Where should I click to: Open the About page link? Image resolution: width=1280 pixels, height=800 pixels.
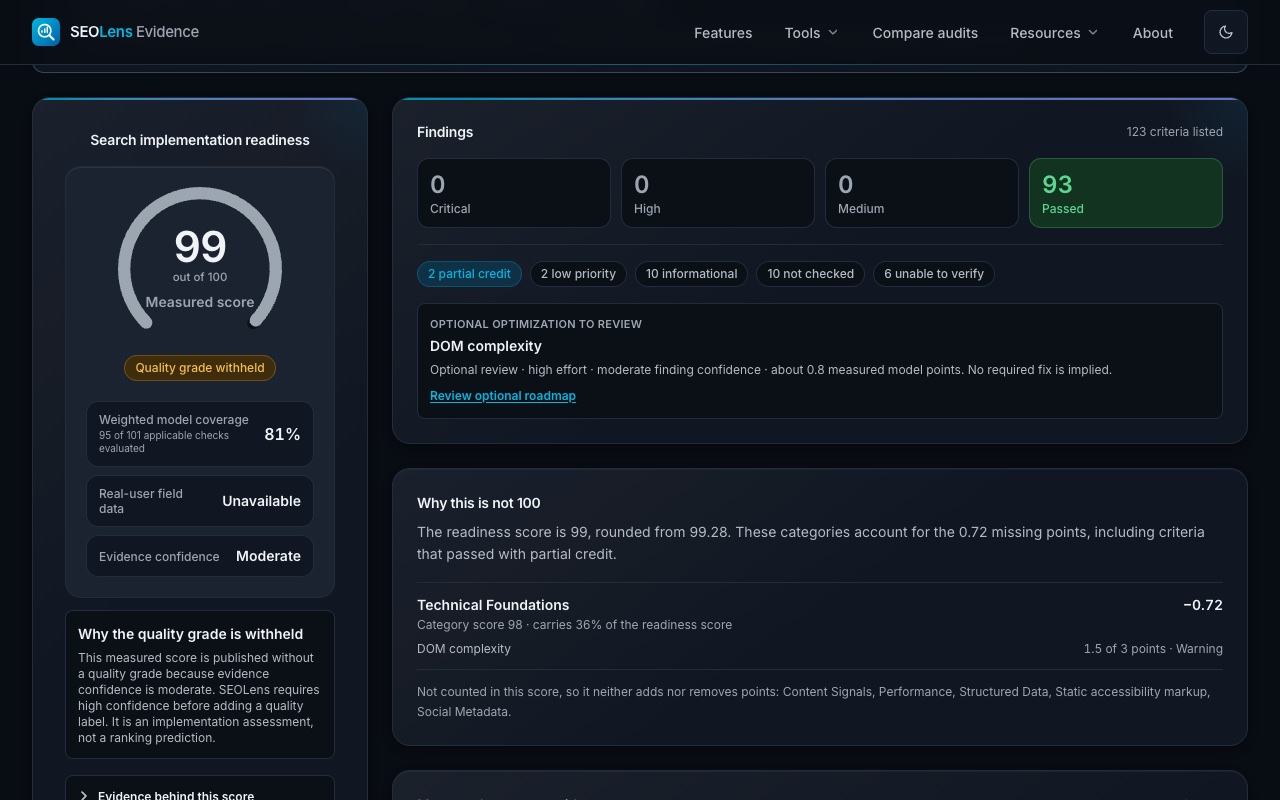(x=1152, y=33)
